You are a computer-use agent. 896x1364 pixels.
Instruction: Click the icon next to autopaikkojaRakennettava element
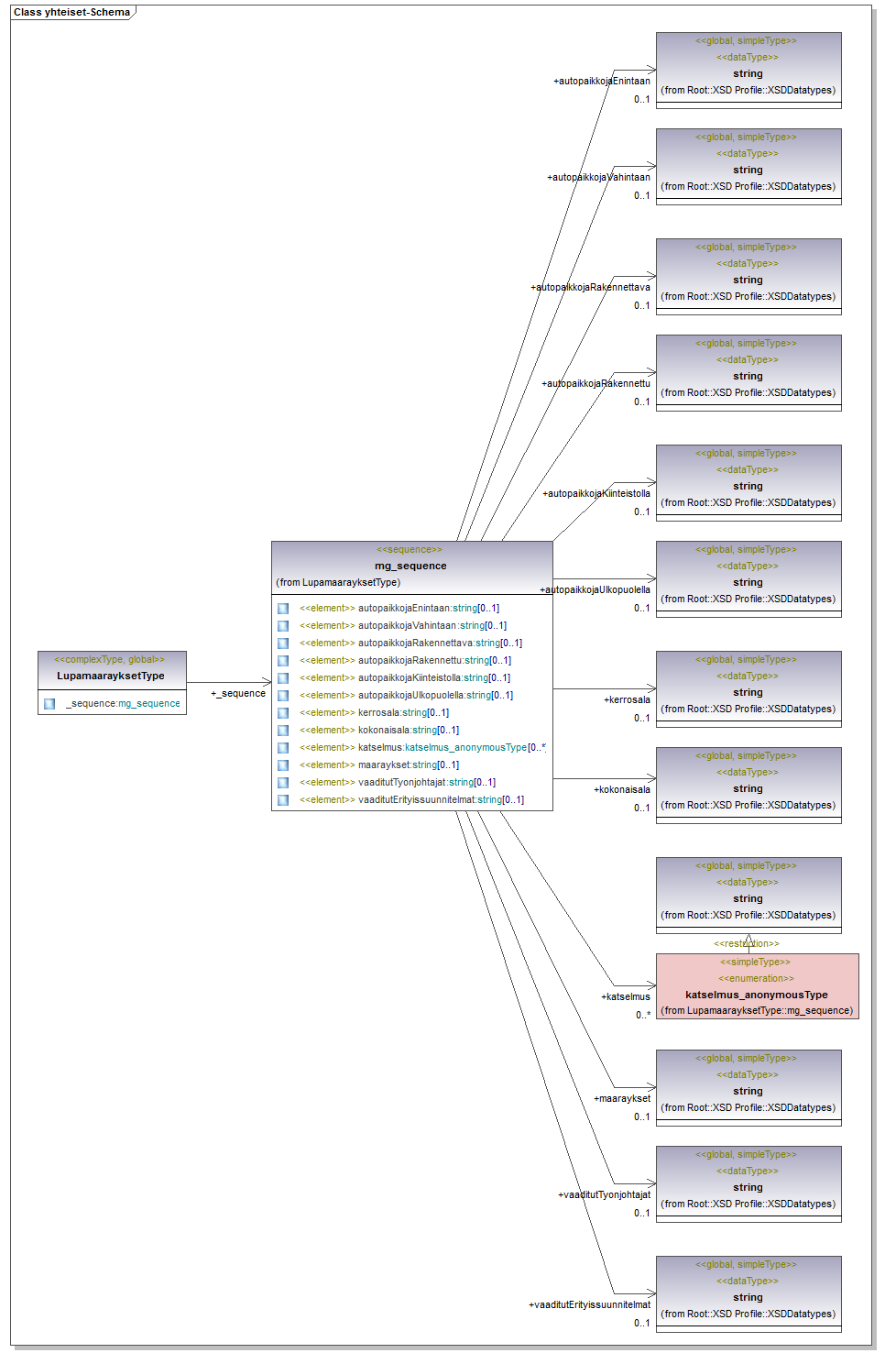pos(283,643)
